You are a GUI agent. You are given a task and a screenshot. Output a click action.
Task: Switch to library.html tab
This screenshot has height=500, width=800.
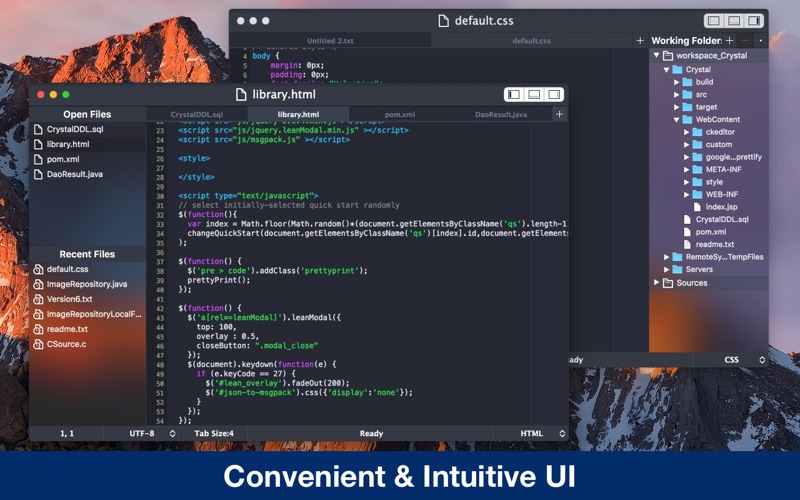click(298, 114)
